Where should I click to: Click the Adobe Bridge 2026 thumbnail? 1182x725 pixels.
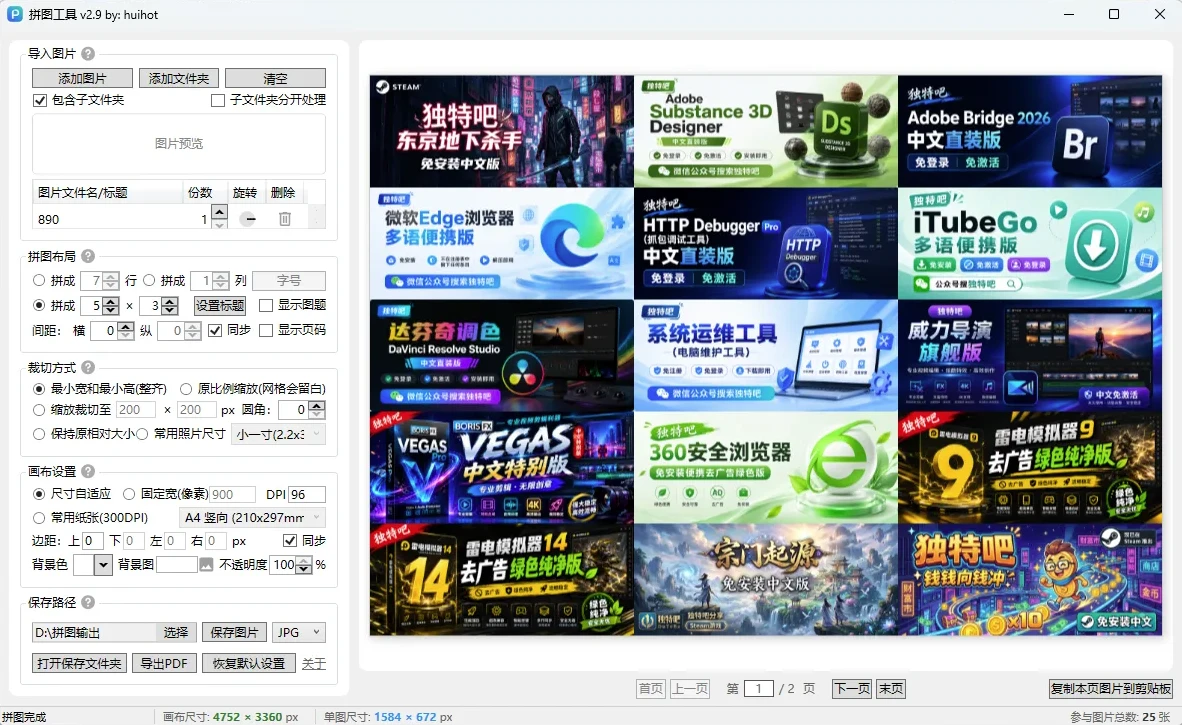(x=1030, y=131)
